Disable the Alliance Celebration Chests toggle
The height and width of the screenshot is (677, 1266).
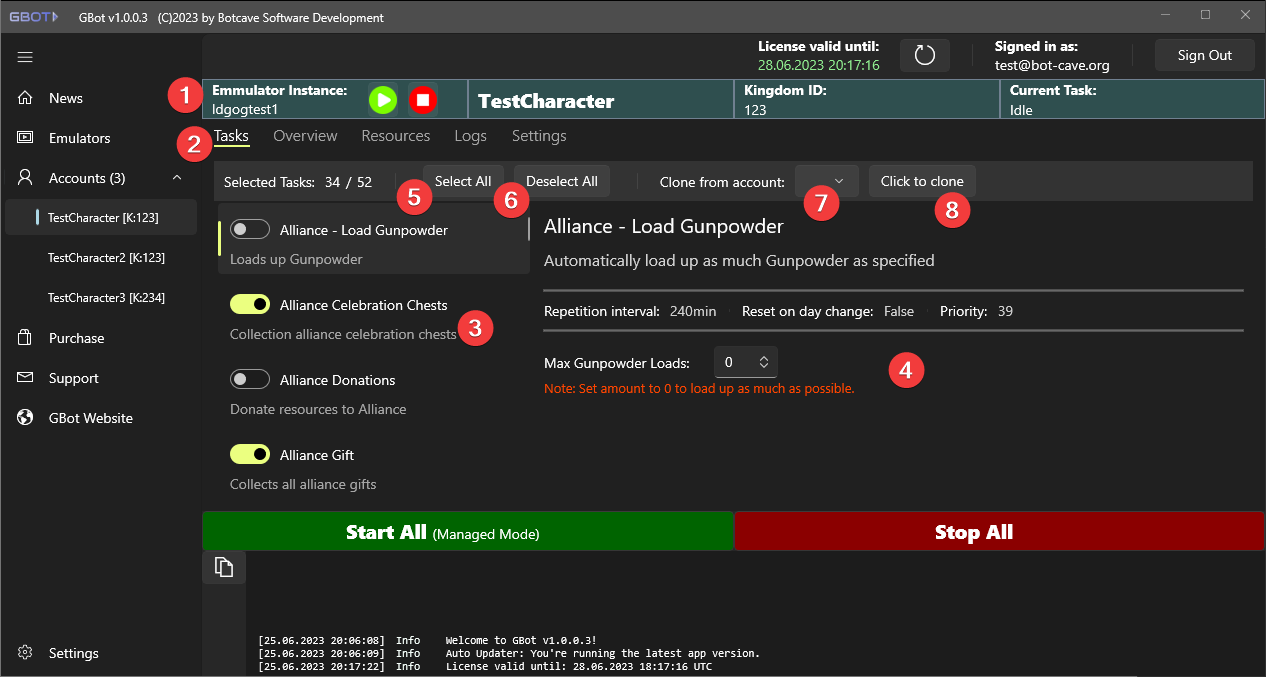[x=250, y=305]
